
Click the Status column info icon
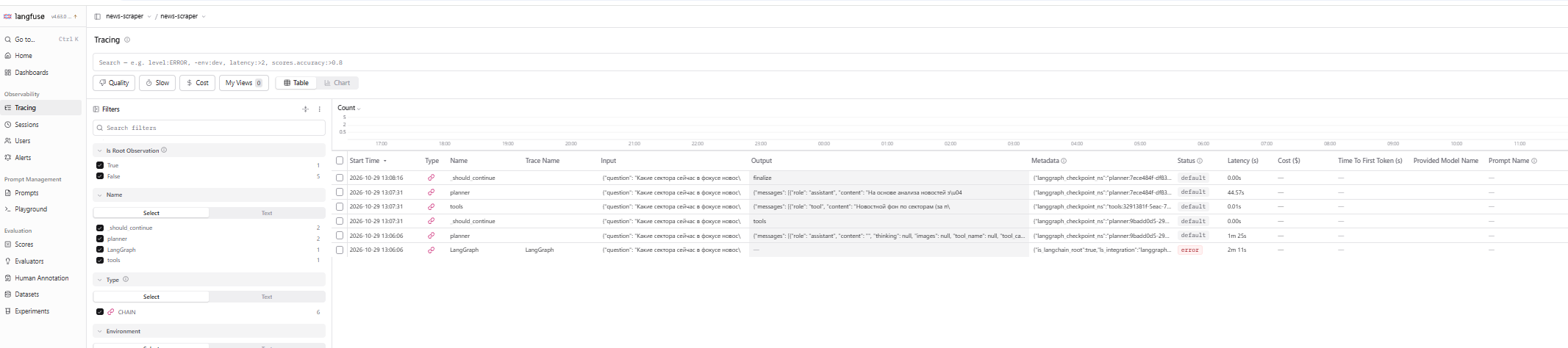1200,161
